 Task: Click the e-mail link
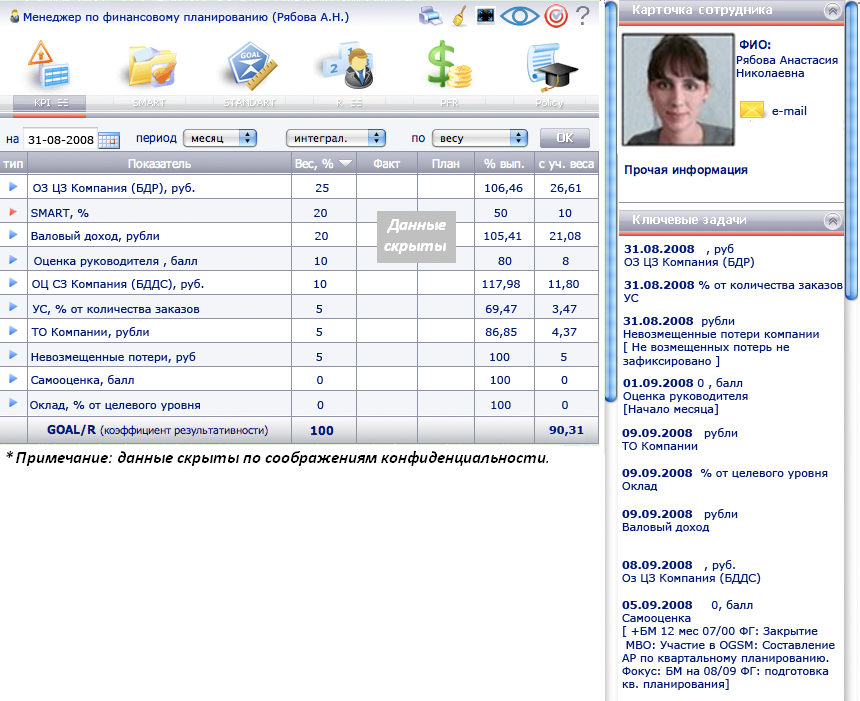(x=789, y=111)
